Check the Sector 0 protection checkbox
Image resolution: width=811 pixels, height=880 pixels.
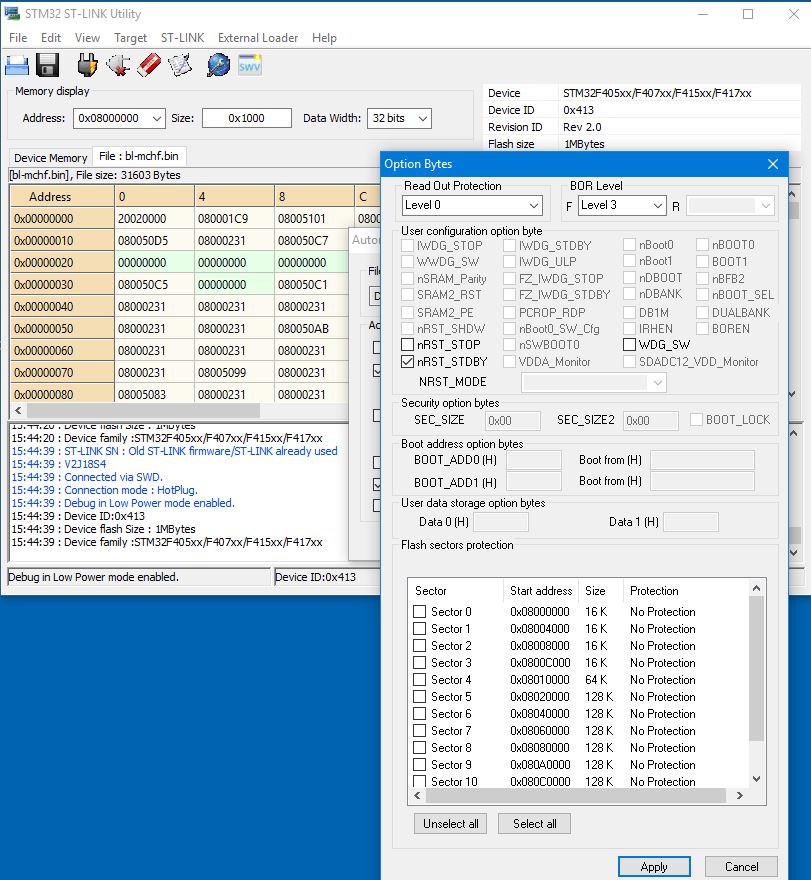[419, 611]
